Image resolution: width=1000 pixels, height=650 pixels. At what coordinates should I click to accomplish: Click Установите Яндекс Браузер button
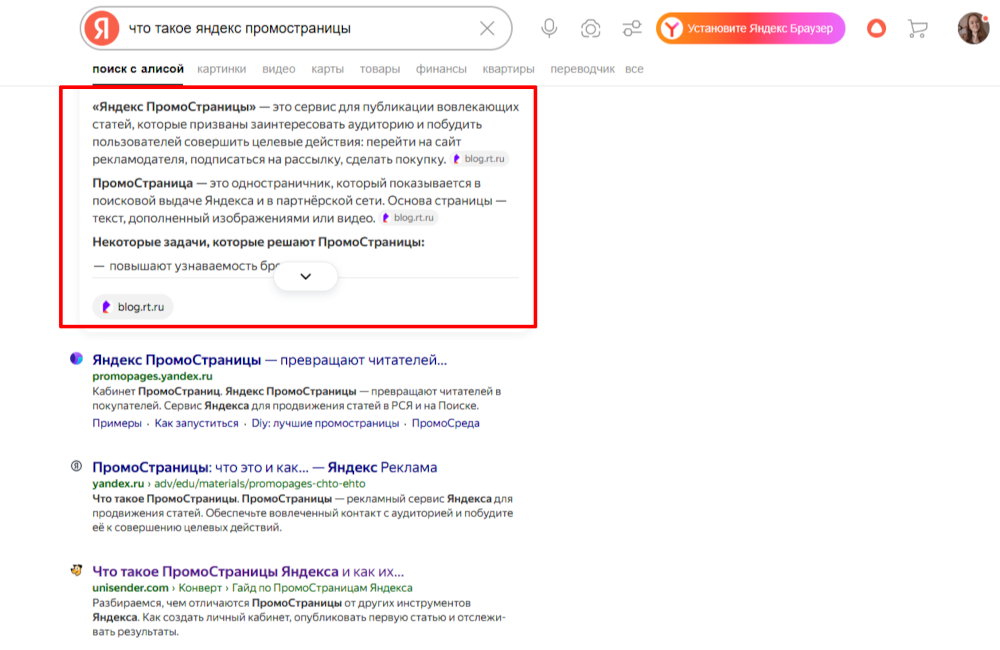(x=751, y=28)
